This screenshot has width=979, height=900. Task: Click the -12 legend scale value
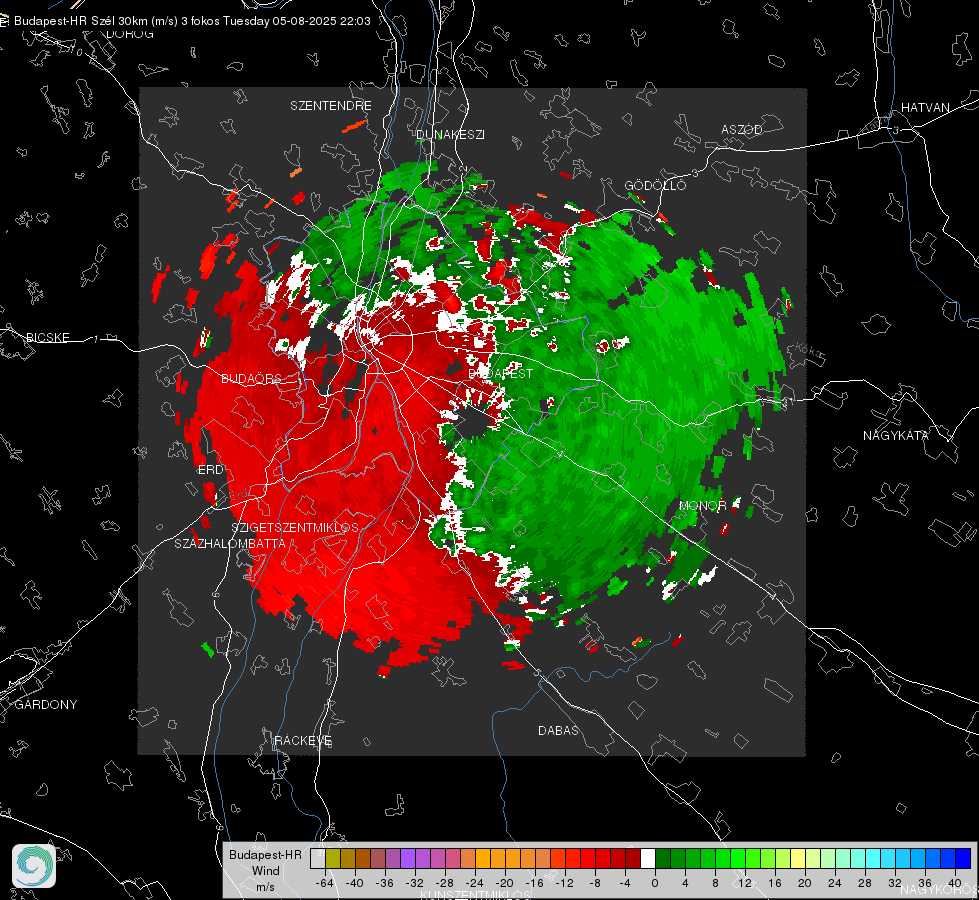click(564, 883)
